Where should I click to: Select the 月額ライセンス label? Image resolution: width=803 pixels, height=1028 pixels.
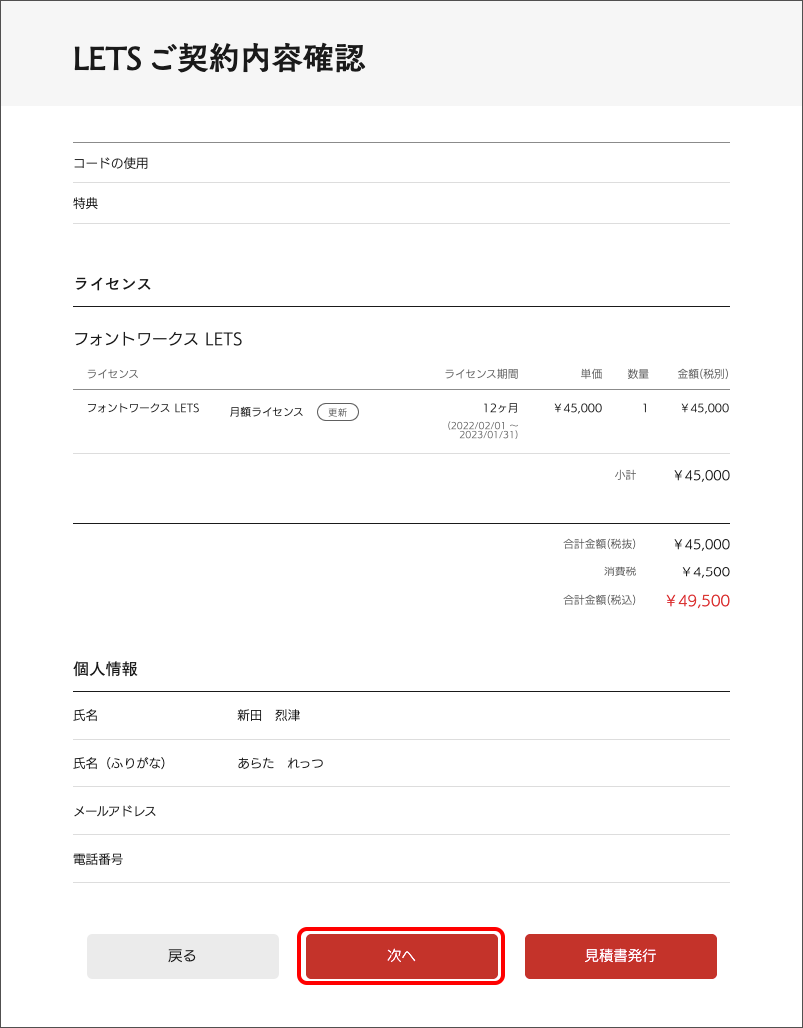(x=266, y=412)
